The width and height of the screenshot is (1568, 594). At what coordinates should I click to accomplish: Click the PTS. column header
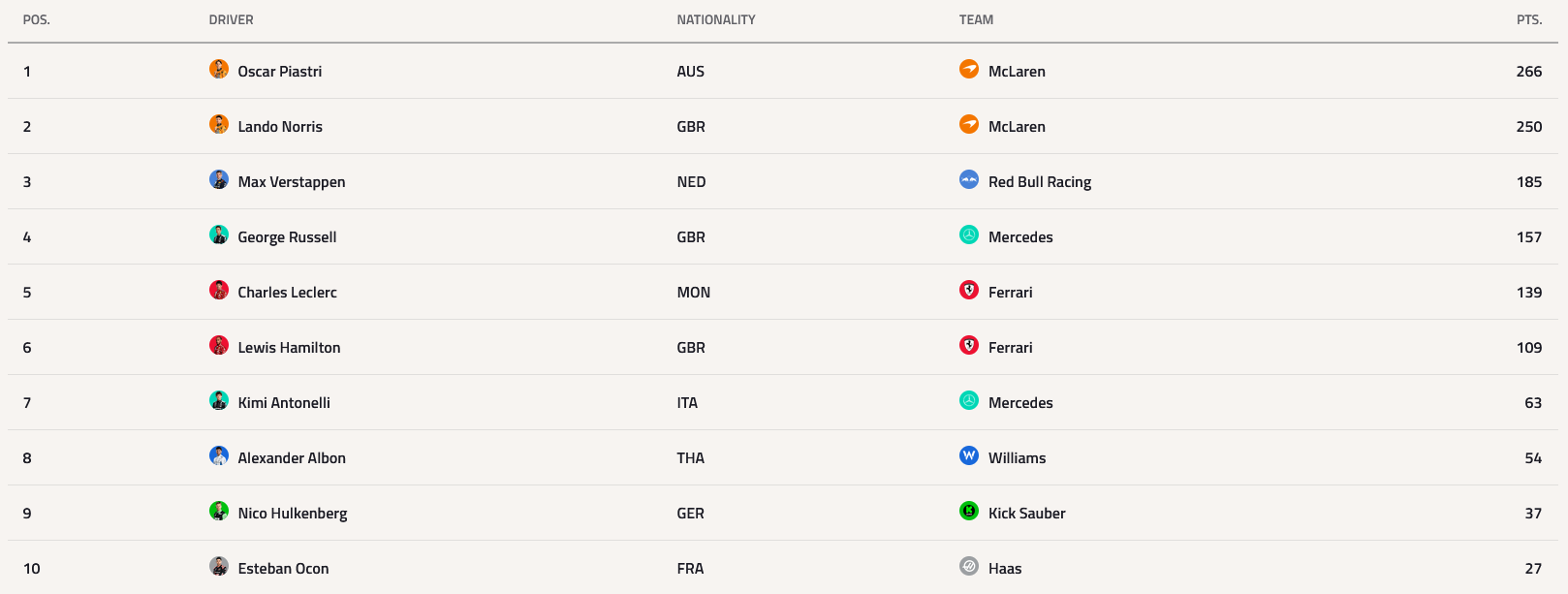click(1529, 19)
